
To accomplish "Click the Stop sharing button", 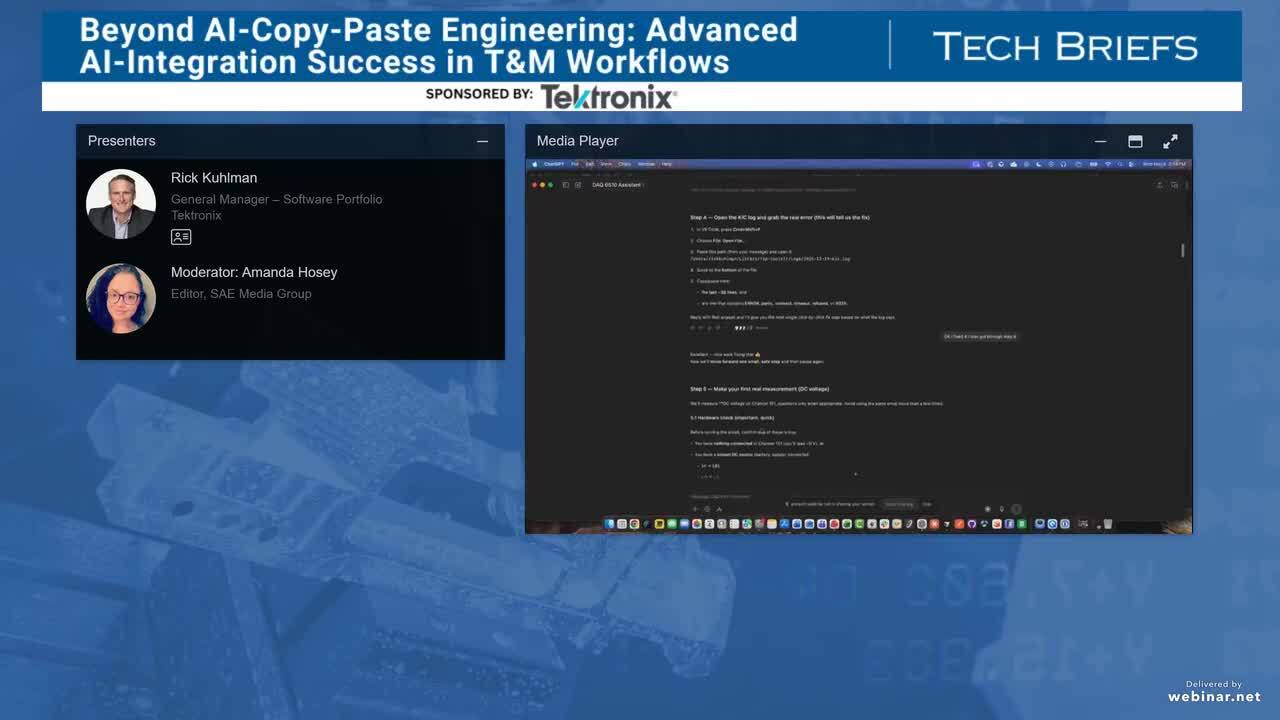I will click(x=901, y=505).
